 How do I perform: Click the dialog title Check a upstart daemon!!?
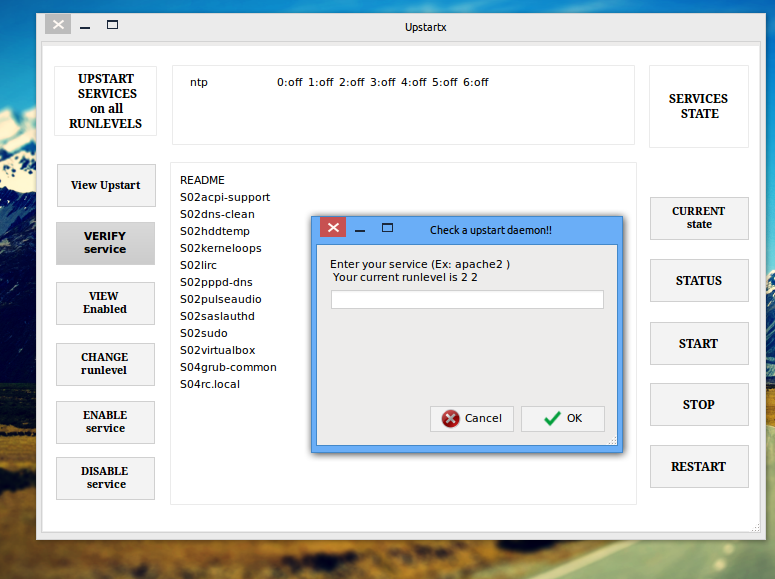pyautogui.click(x=491, y=230)
